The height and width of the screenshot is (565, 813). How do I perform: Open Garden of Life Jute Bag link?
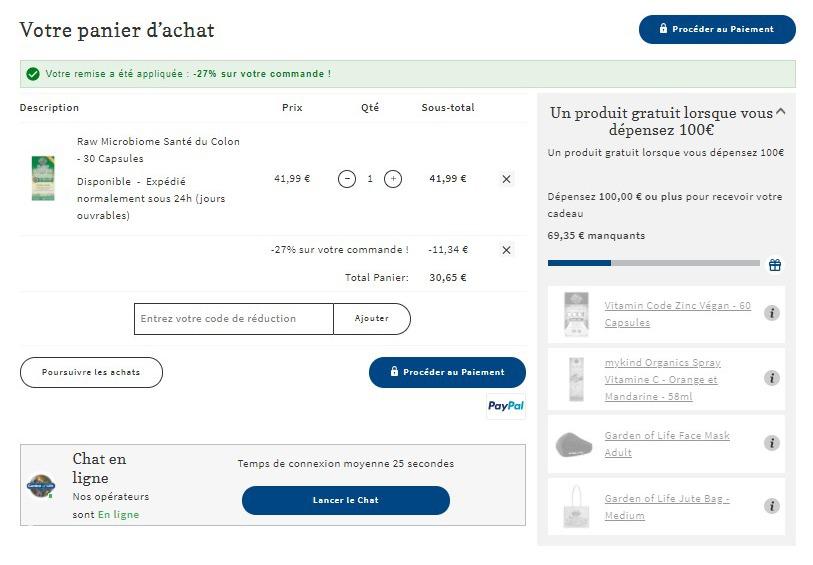[x=667, y=507]
